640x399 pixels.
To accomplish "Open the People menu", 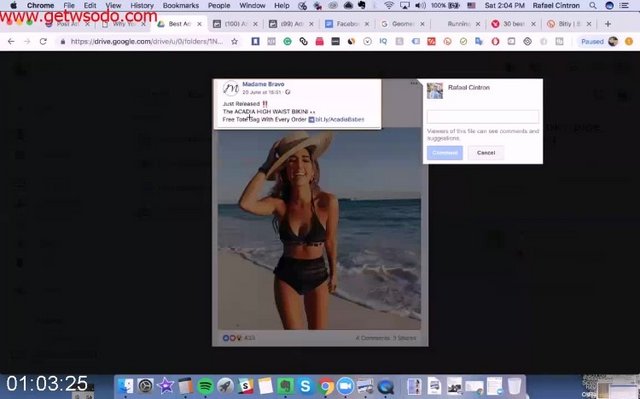I will pos(219,6).
